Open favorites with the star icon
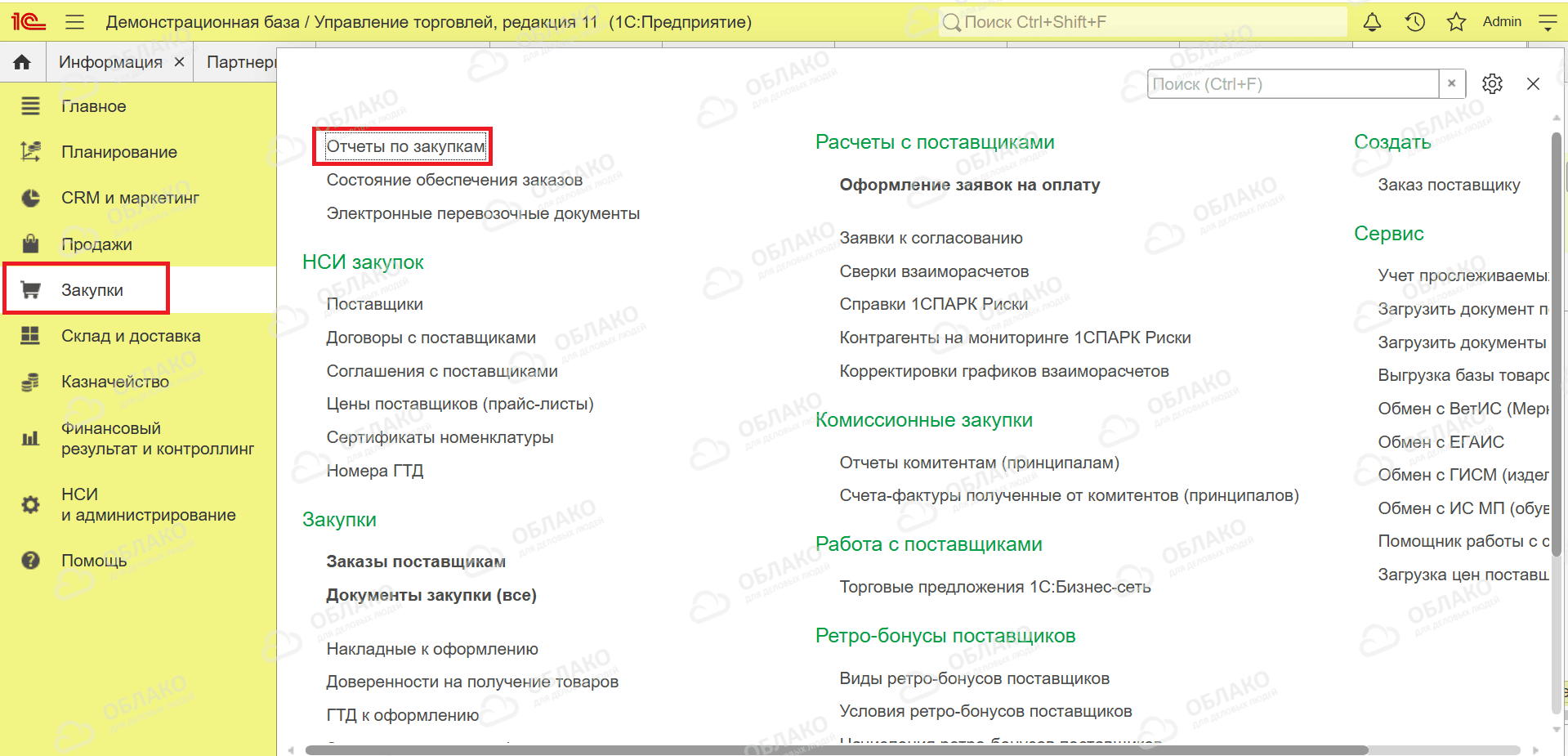 1456,22
